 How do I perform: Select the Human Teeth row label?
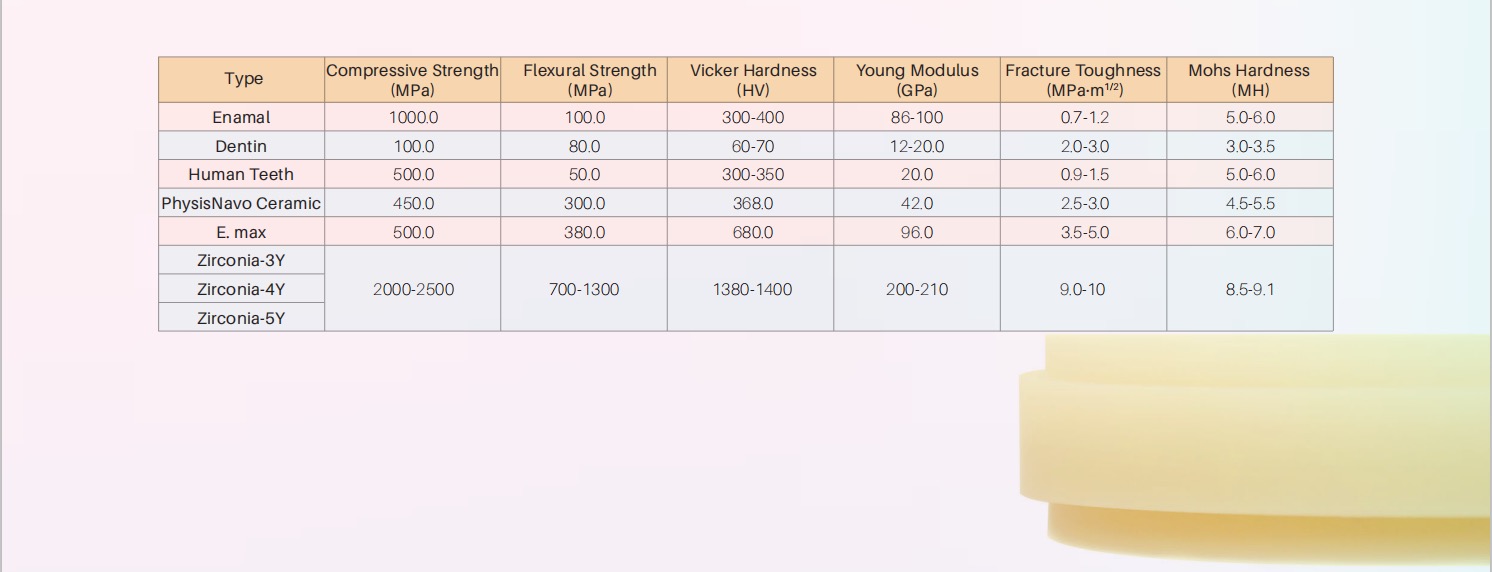coord(242,174)
